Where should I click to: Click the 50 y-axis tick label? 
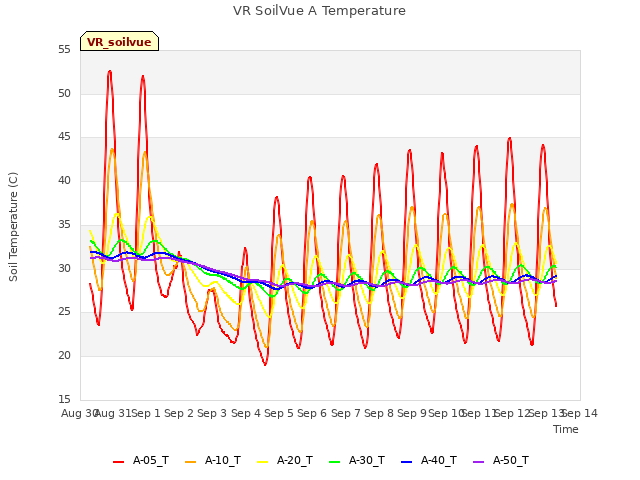(64, 93)
